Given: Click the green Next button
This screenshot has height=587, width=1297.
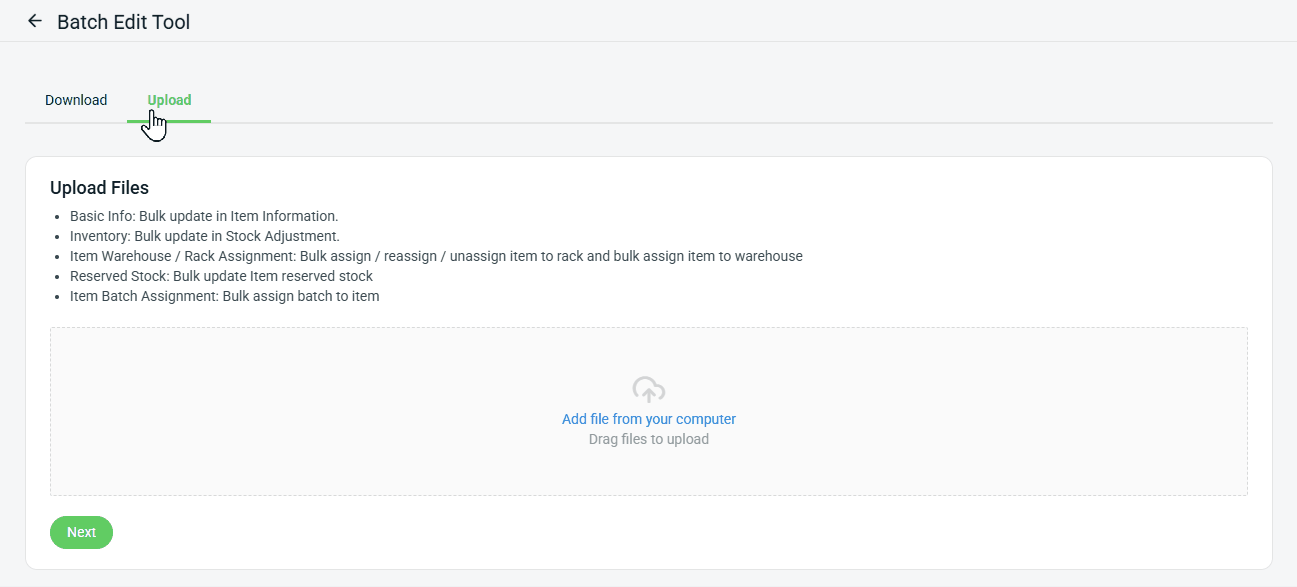Looking at the screenshot, I should pos(81,532).
